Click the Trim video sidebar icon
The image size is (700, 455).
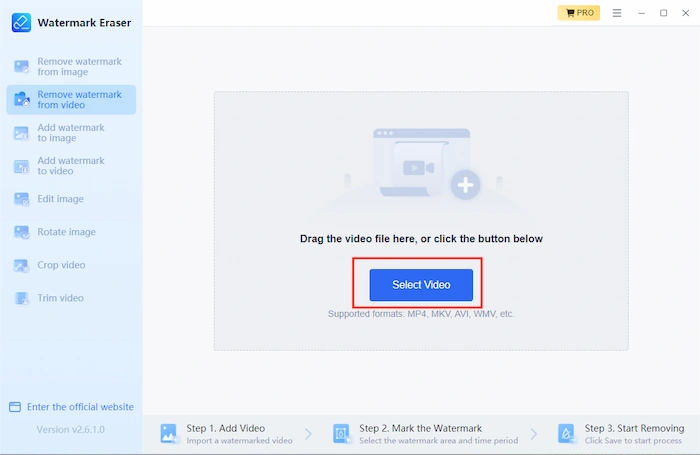[21, 298]
